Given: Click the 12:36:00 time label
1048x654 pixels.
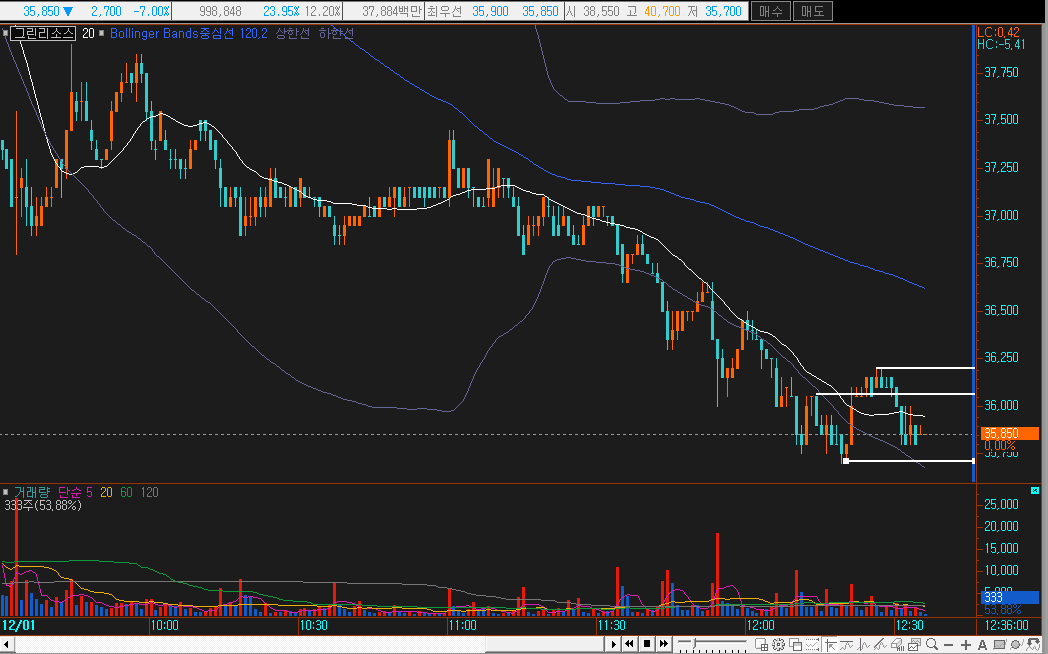Looking at the screenshot, I should click(1005, 626).
